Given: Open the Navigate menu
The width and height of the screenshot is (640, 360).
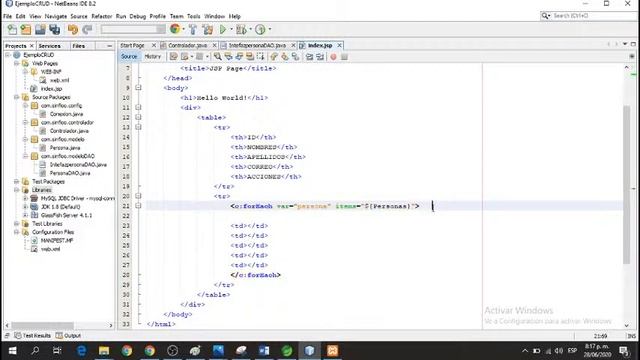Looking at the screenshot, I should point(56,16).
